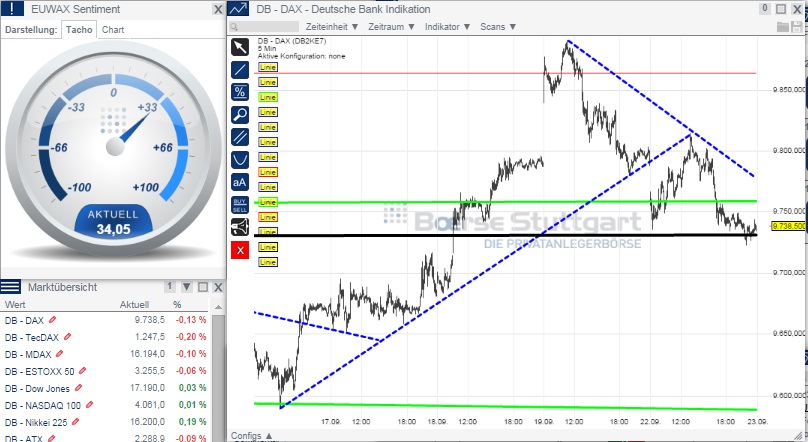Click the chart window trend icon
Screen dimensions: 808x442
[x=238, y=9]
